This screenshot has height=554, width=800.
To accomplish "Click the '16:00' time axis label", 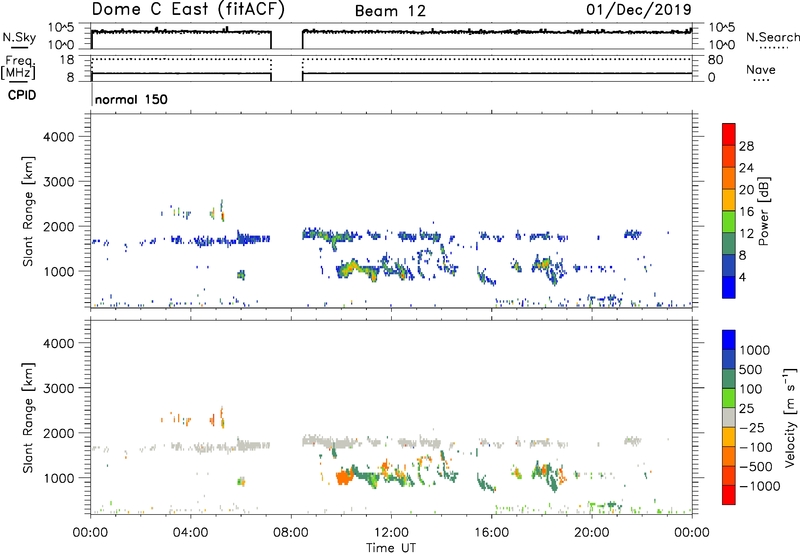I will 491,533.
